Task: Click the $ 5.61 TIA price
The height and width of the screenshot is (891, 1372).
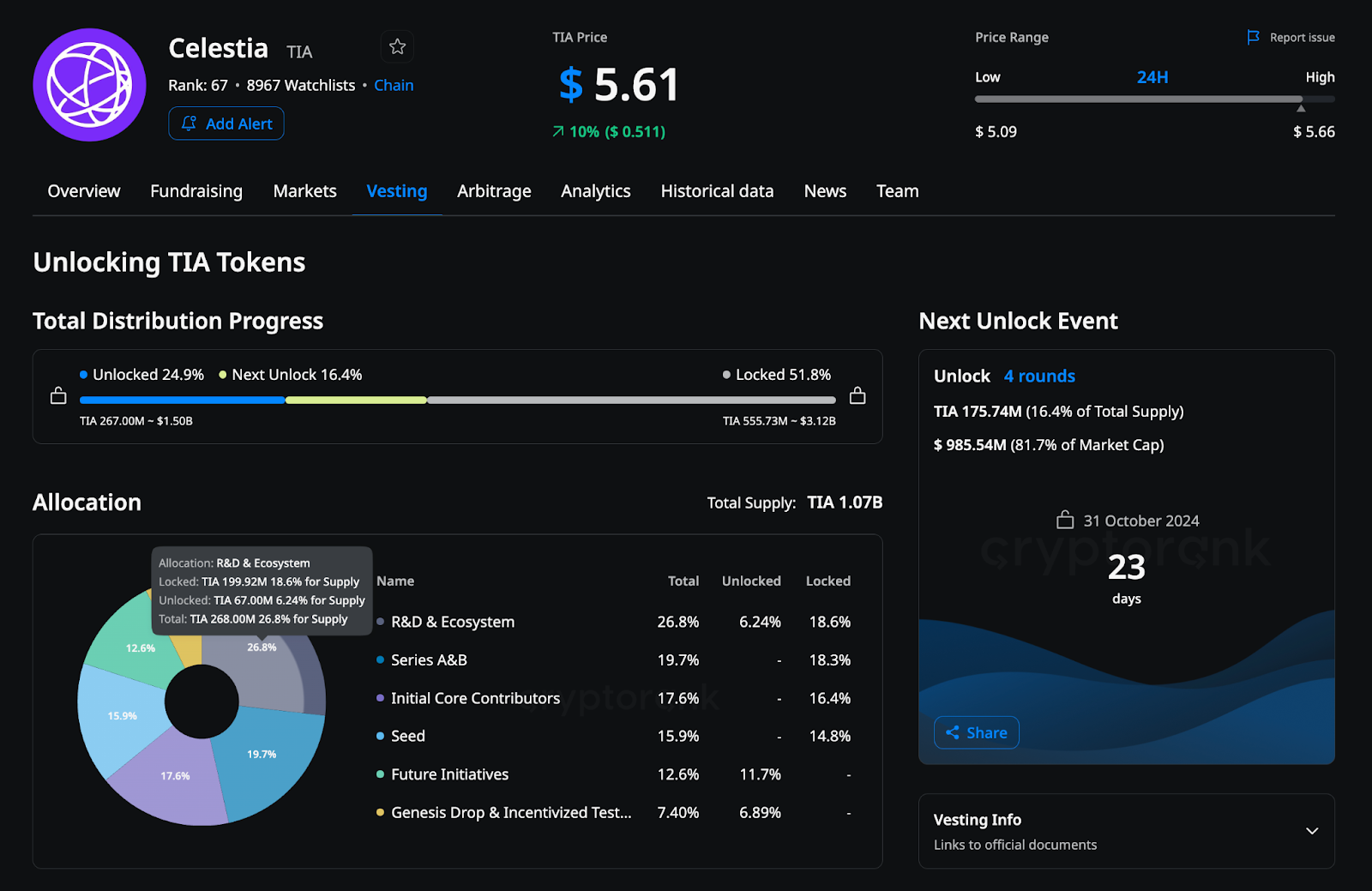Action: tap(619, 85)
